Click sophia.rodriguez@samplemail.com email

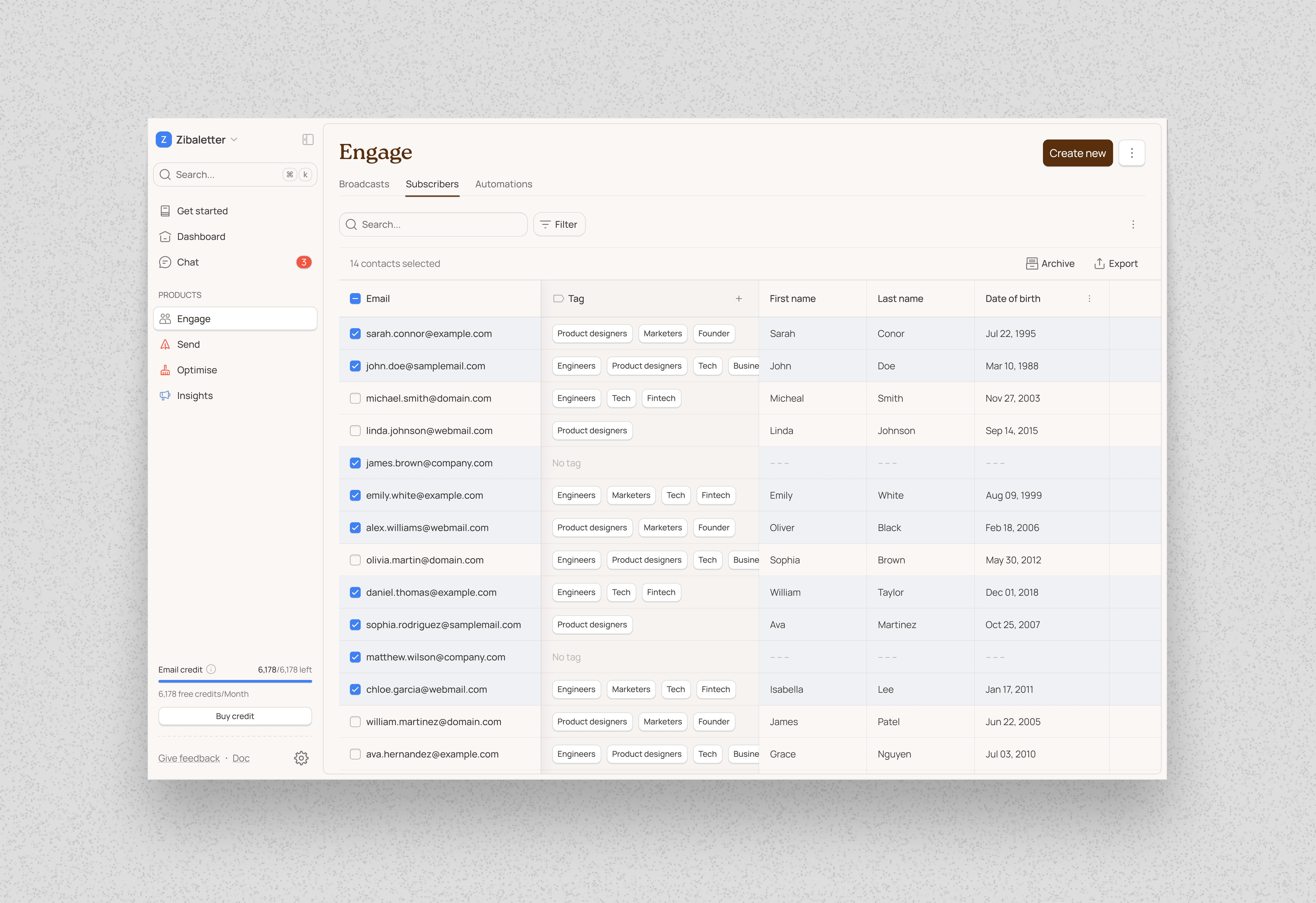point(443,625)
